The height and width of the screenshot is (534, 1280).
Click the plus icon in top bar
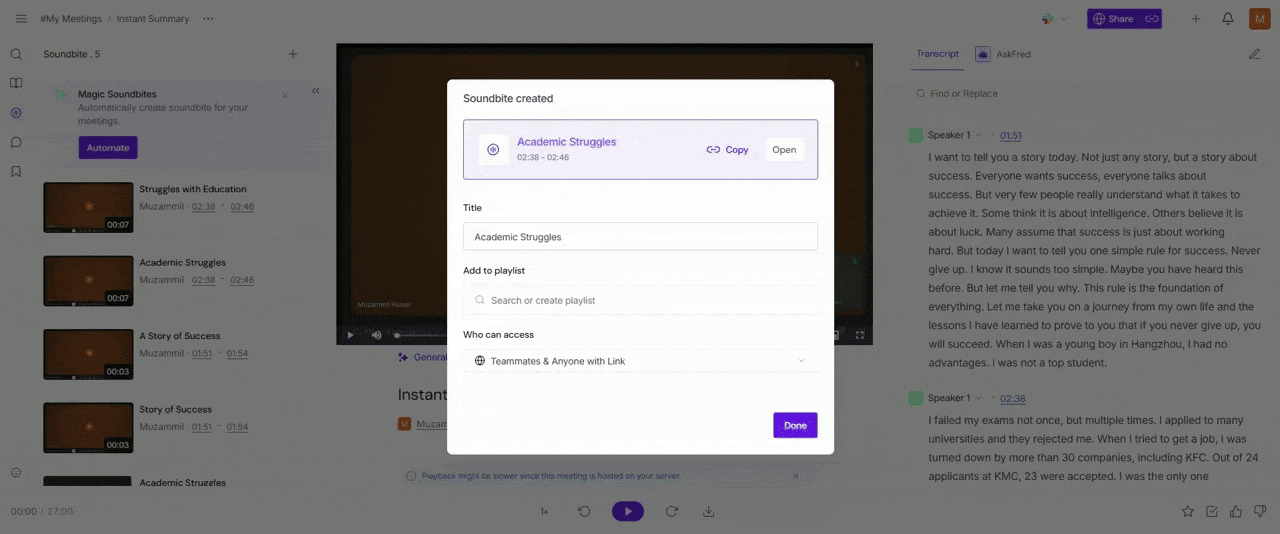[1196, 19]
